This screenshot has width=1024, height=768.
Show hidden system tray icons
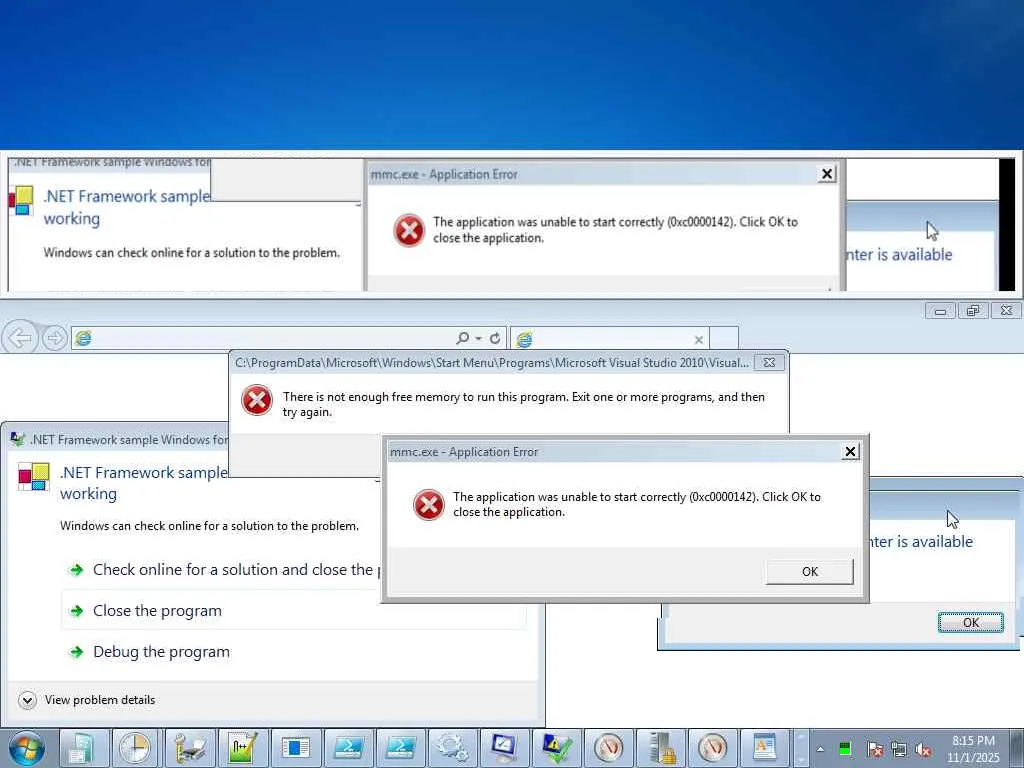[820, 749]
